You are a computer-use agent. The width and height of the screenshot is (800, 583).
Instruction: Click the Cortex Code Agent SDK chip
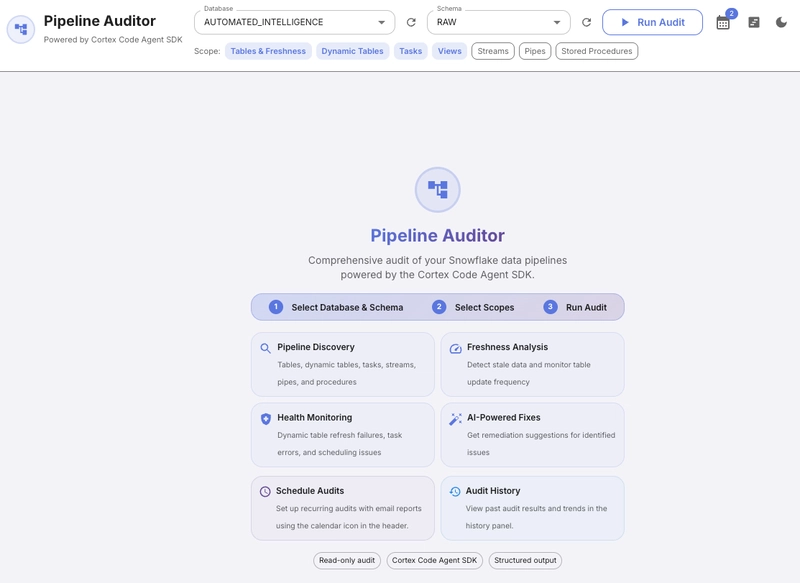pyautogui.click(x=435, y=560)
